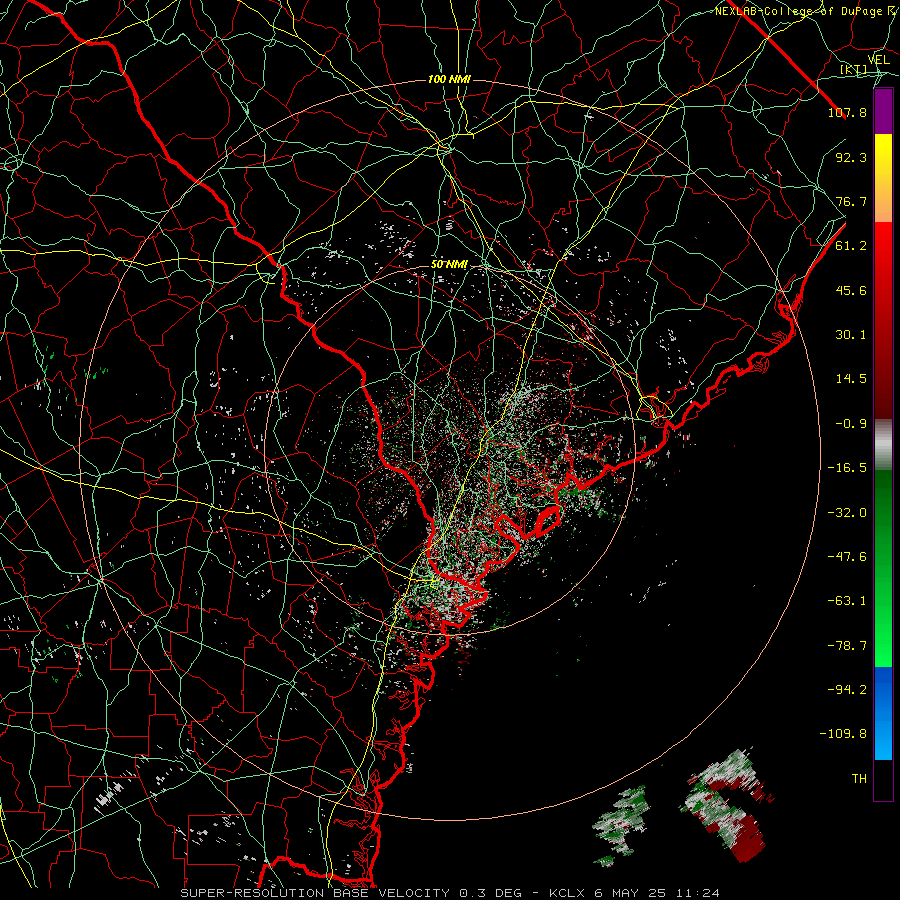This screenshot has height=900, width=900.
Task: Select the 76.7 legend value
Action: tap(851, 201)
